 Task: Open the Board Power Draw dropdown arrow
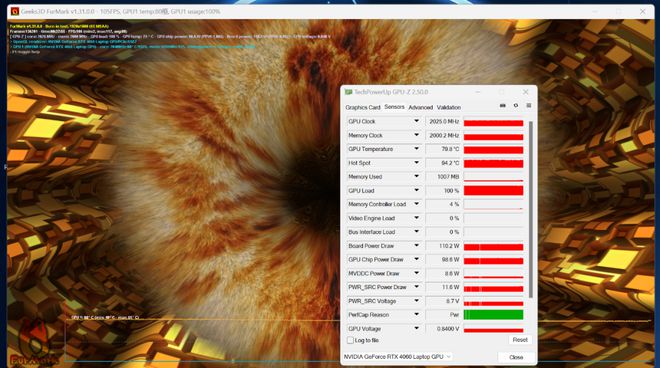416,246
